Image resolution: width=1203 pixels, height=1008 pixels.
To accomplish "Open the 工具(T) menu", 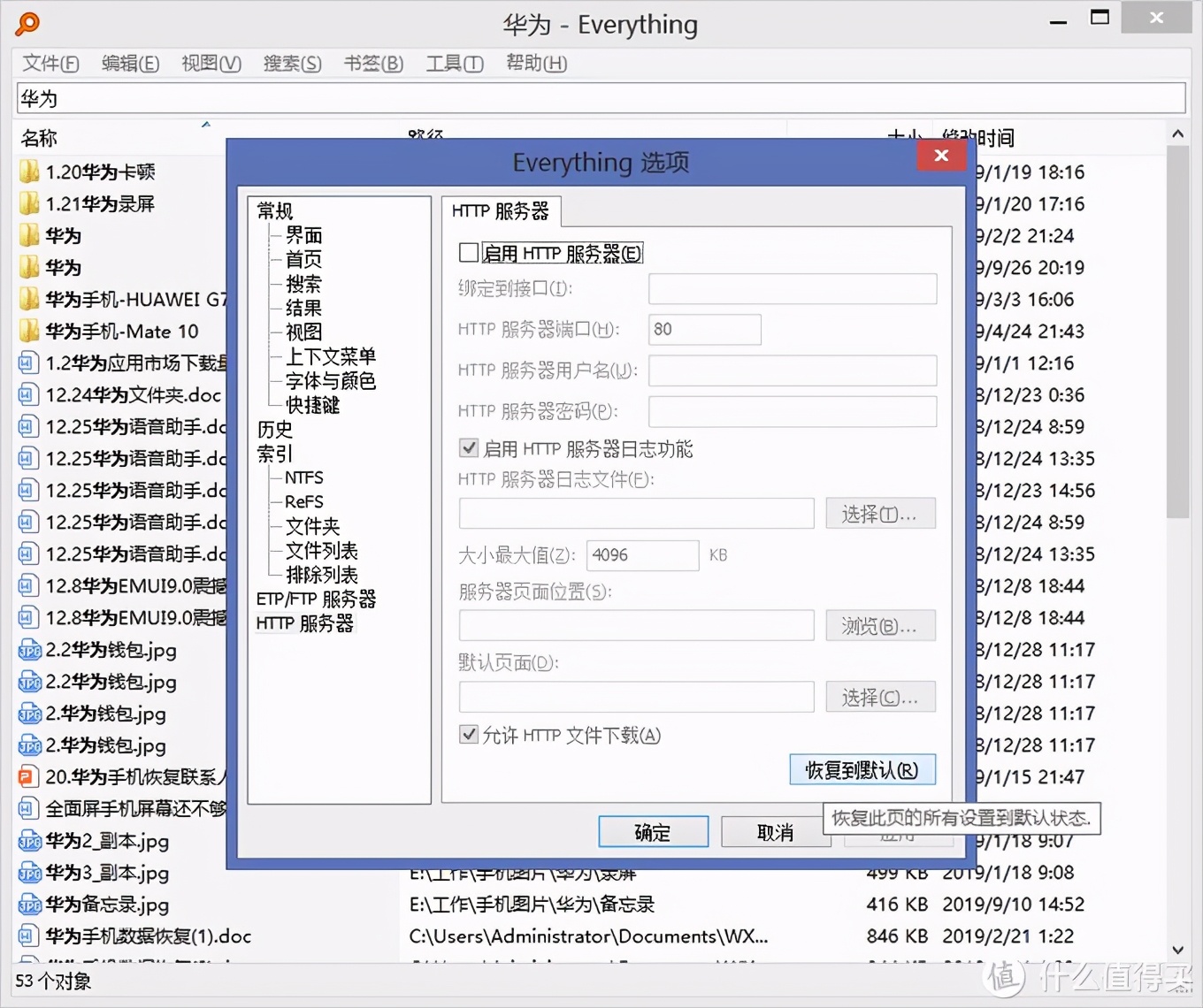I will [x=454, y=63].
